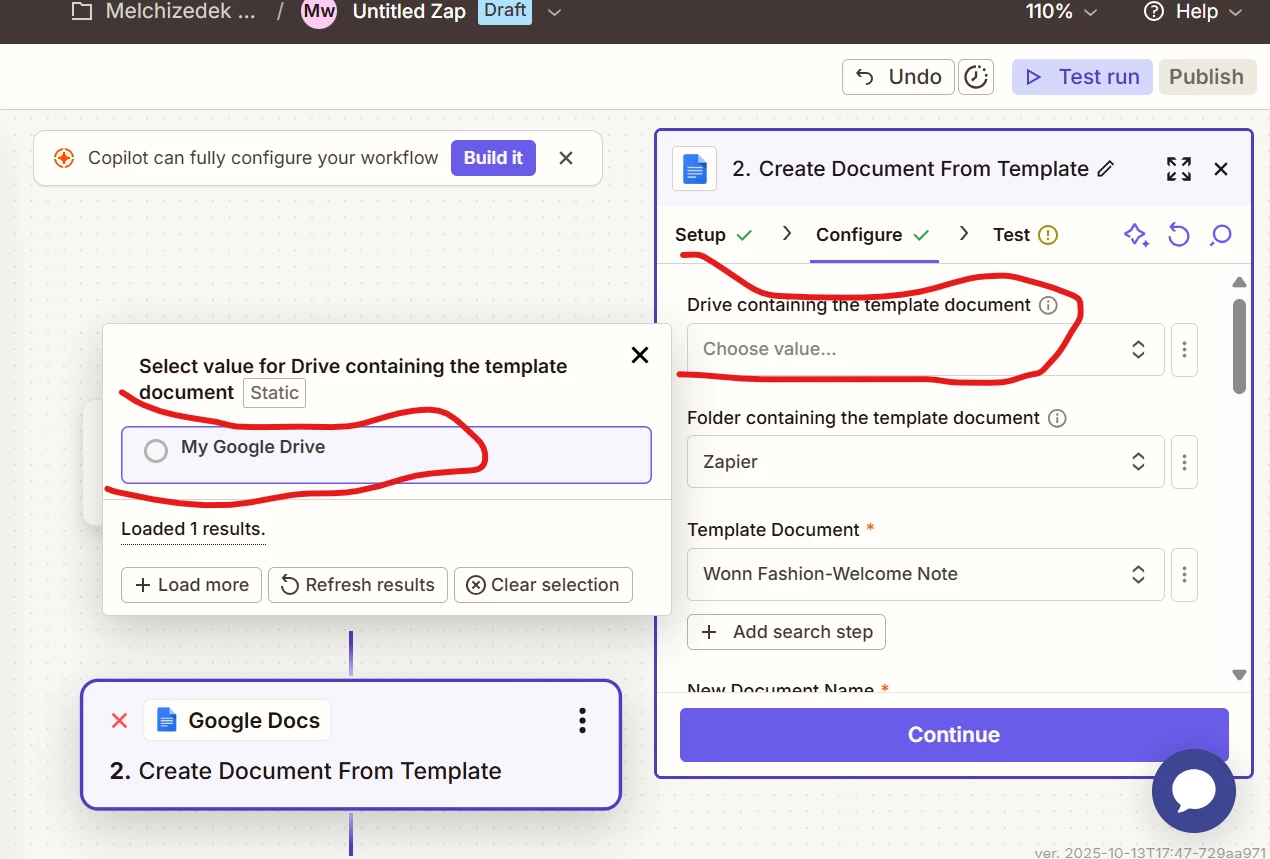Click the Publish button
This screenshot has width=1270, height=859.
(1206, 77)
